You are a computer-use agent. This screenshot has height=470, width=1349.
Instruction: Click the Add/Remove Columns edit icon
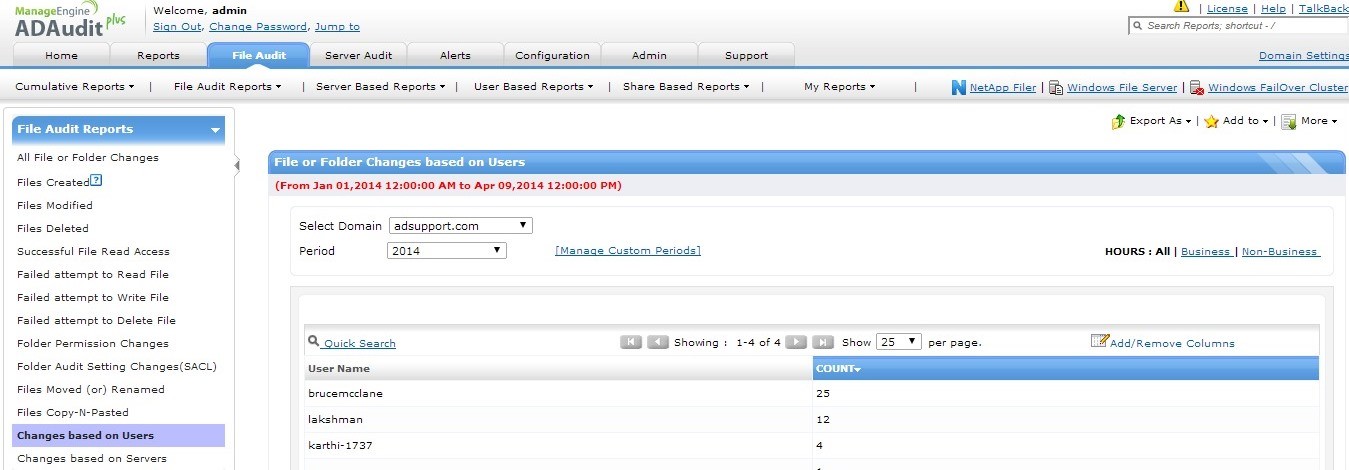(1099, 341)
